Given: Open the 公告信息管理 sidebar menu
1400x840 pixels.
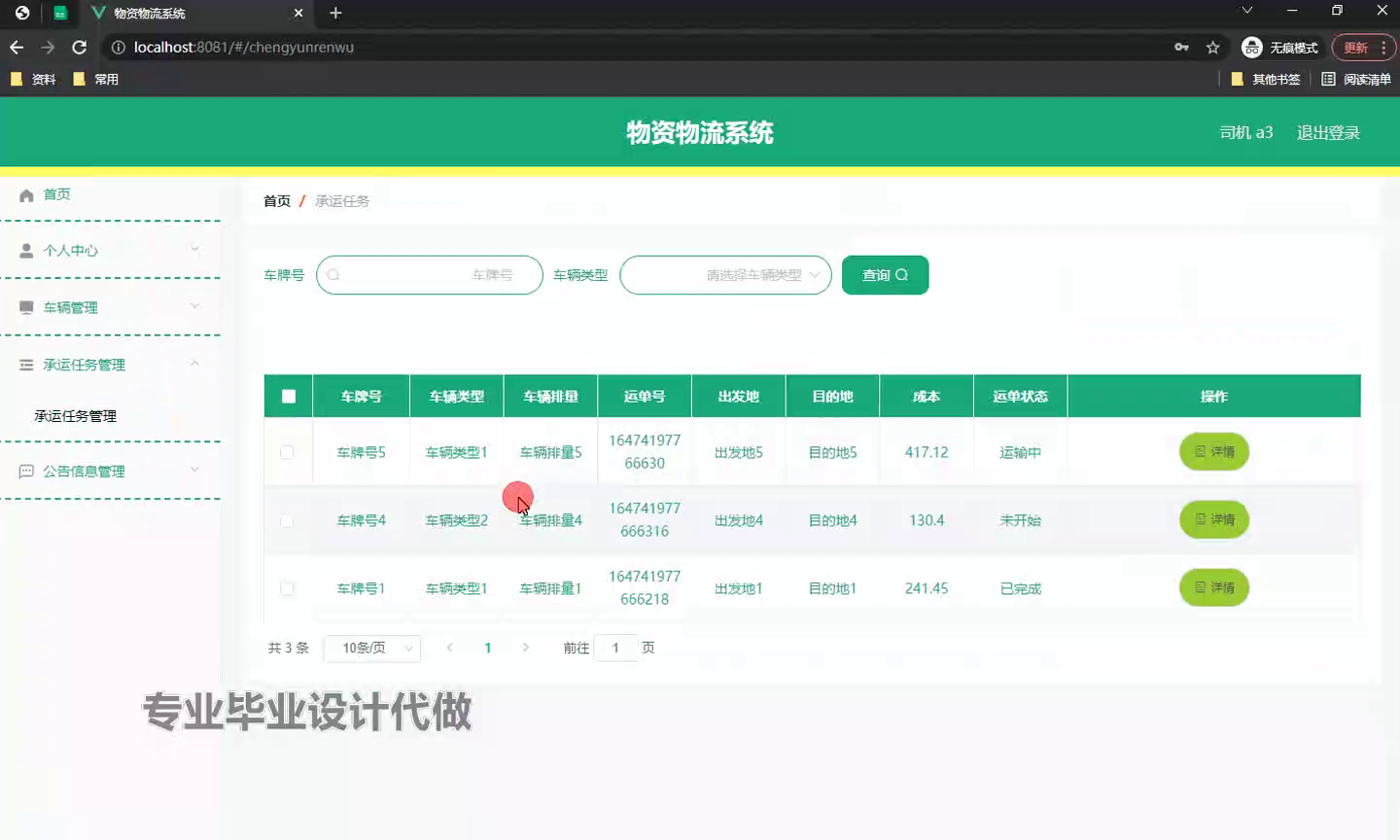Looking at the screenshot, I should [x=110, y=471].
